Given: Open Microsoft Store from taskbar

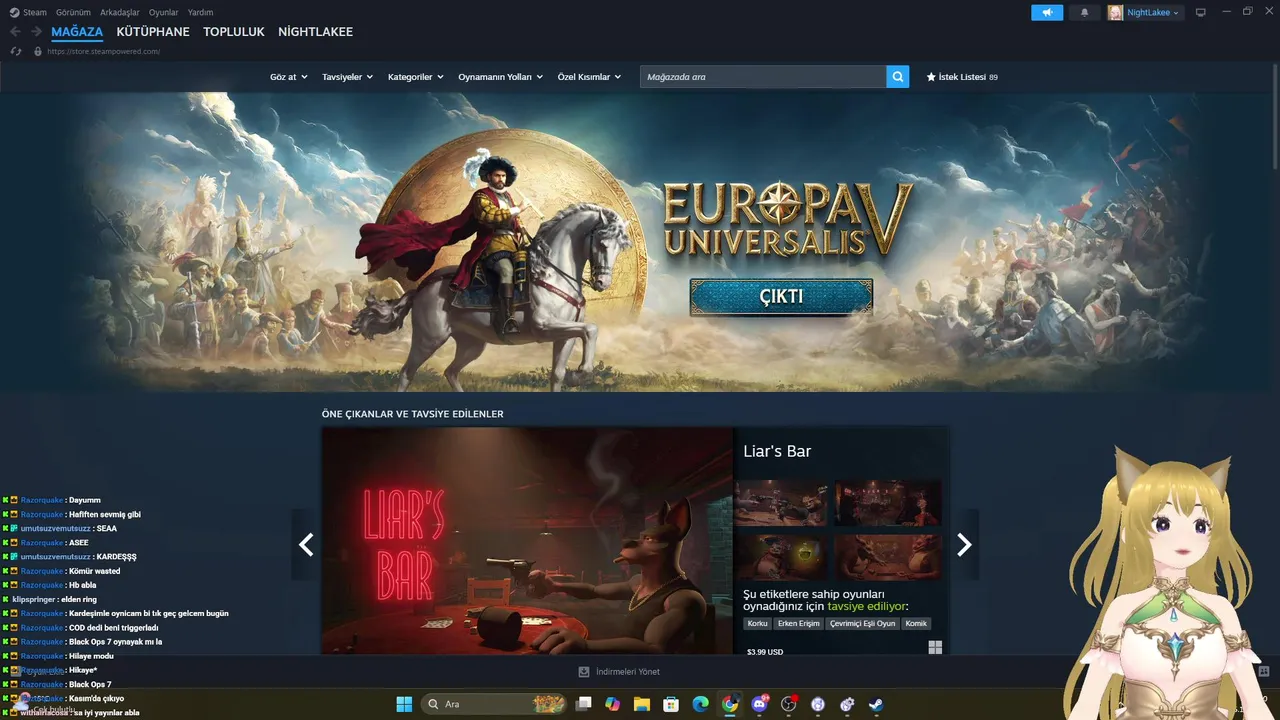Looking at the screenshot, I should pos(671,704).
